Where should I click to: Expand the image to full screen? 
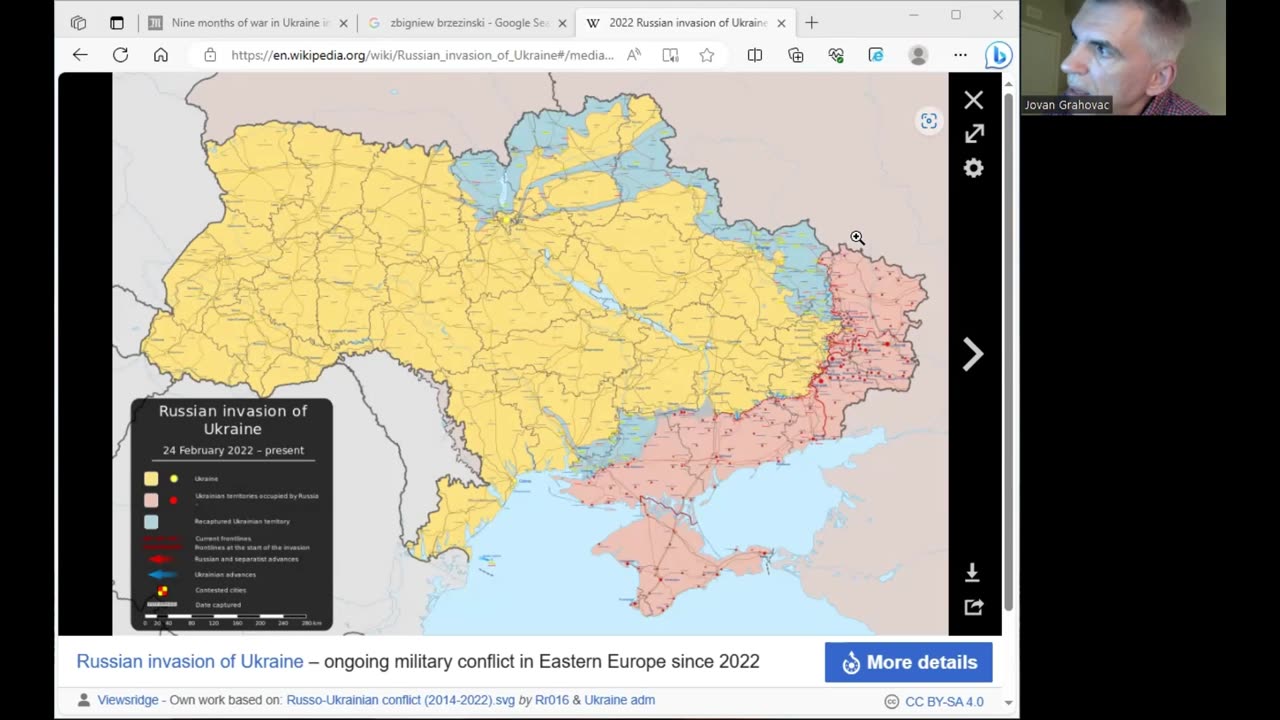tap(974, 134)
